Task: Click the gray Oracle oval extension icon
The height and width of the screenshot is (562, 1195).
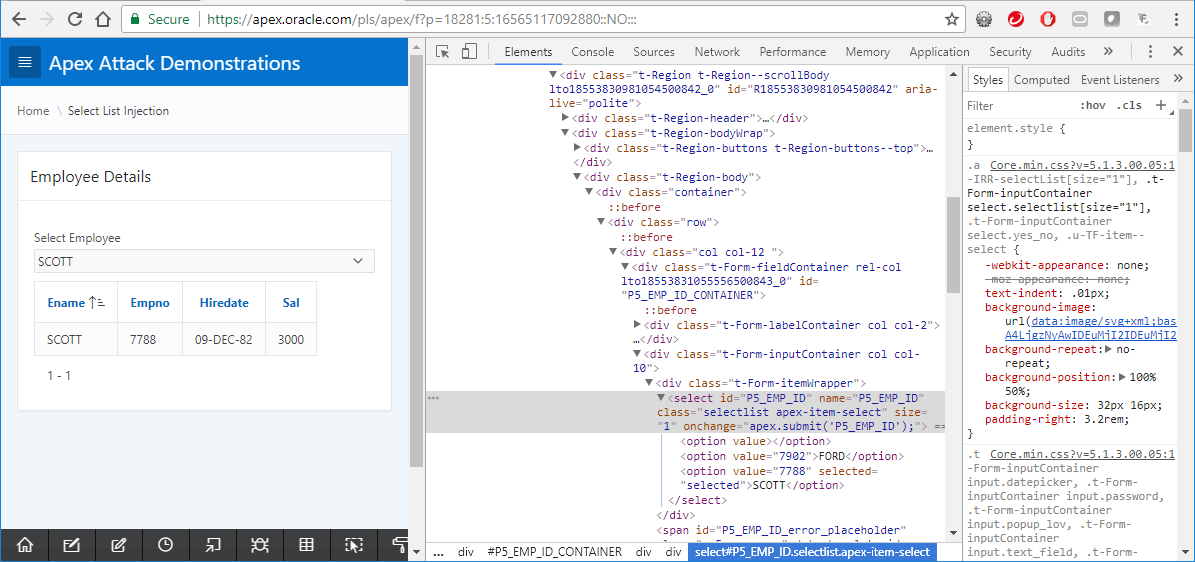Action: tap(1080, 19)
